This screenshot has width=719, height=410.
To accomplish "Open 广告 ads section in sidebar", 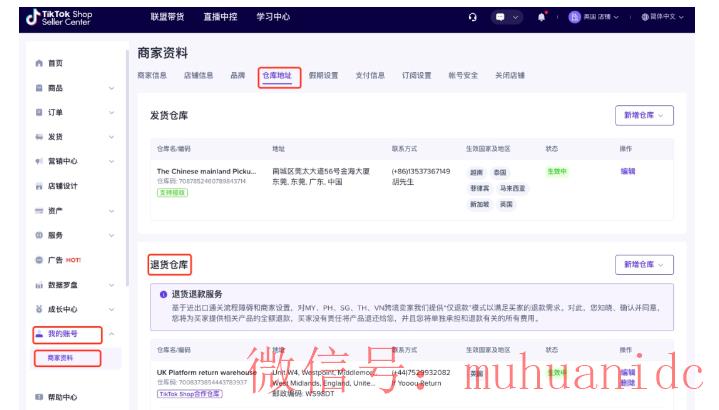I will tap(62, 260).
